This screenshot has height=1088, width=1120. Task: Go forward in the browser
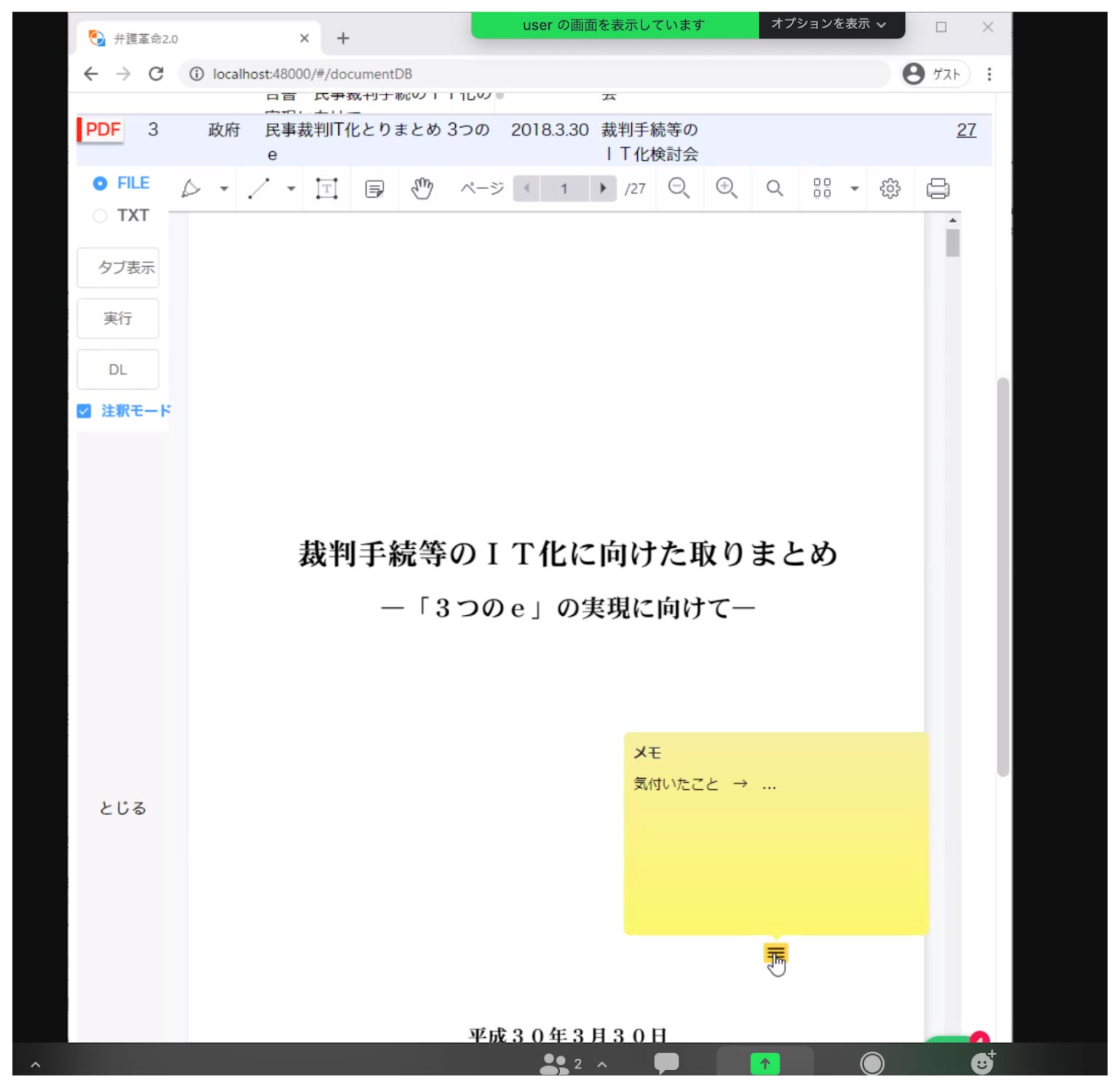[124, 74]
